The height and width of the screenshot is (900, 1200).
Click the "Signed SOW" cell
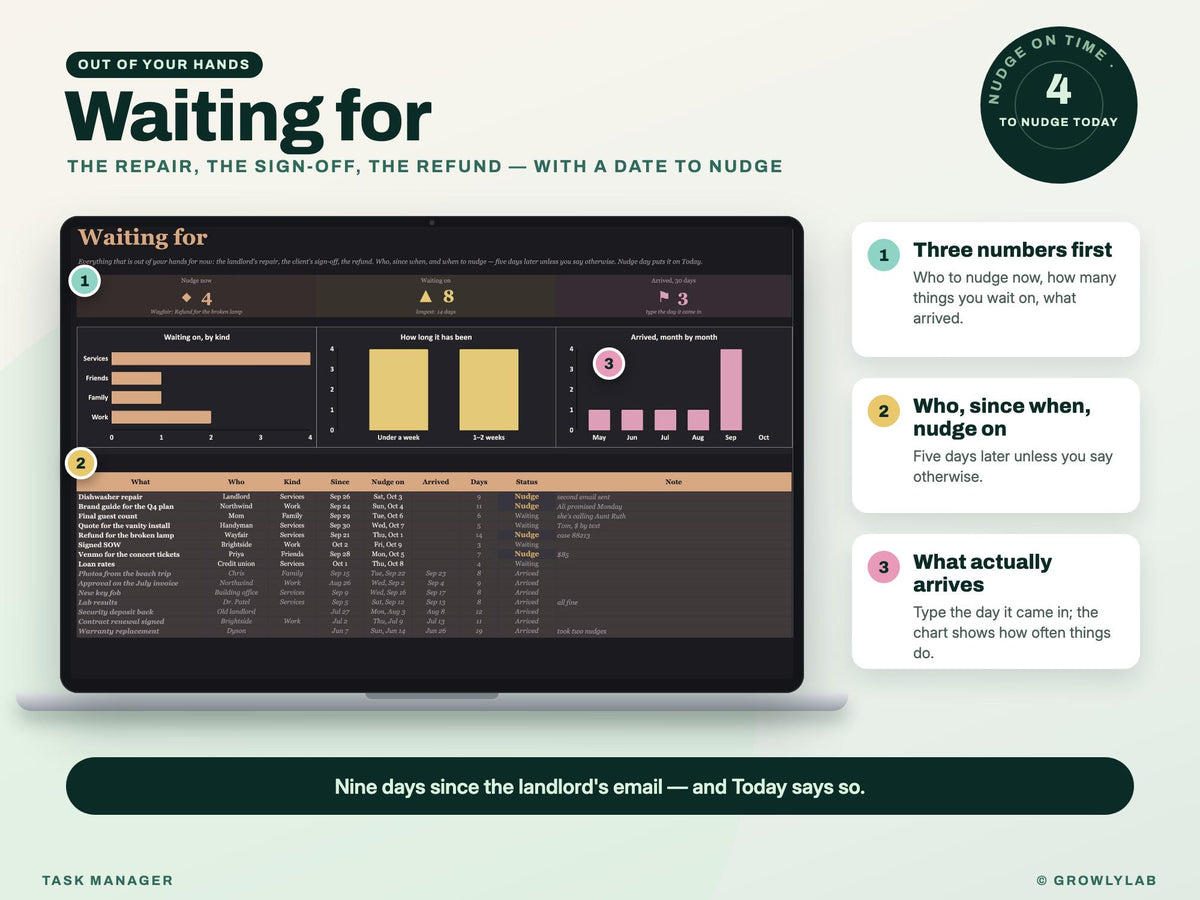click(98, 545)
